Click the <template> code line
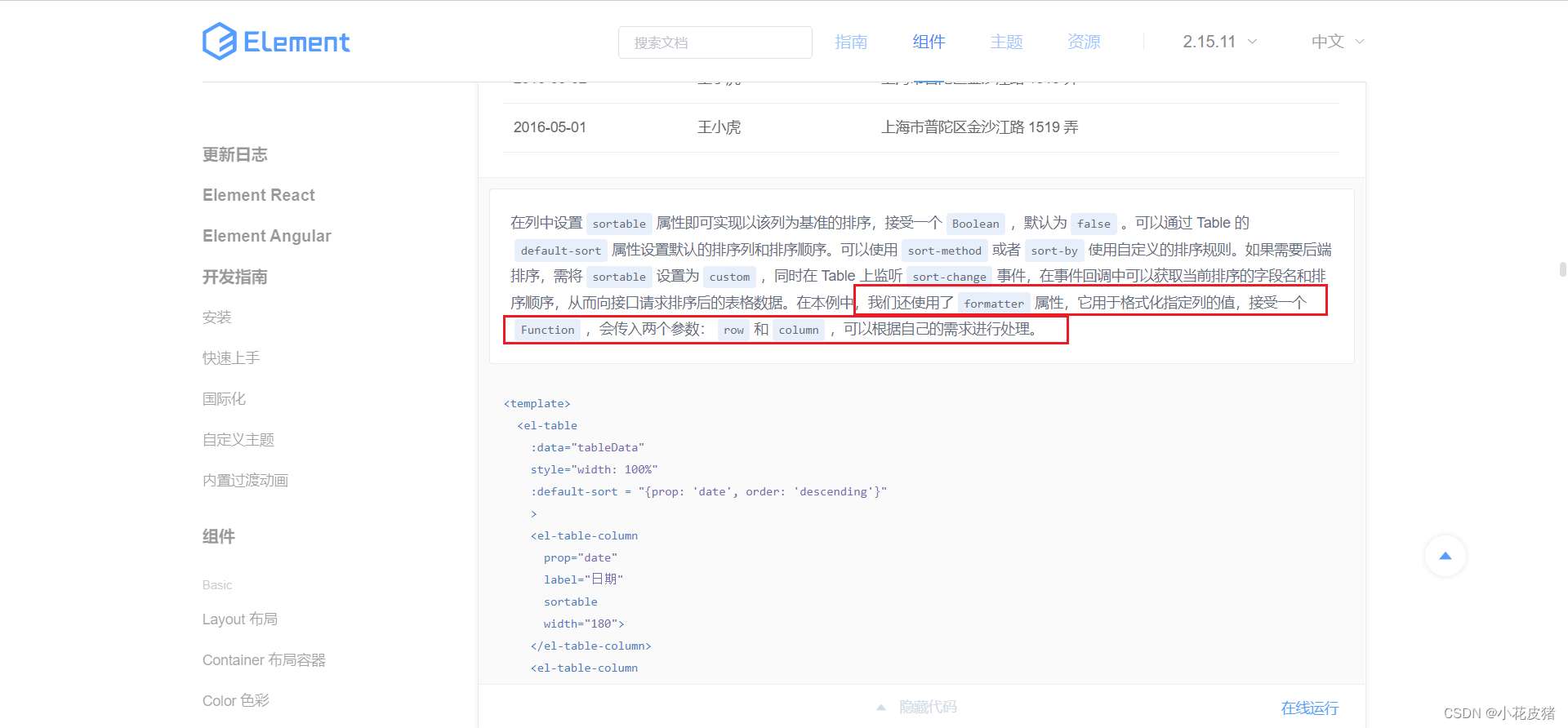 [x=537, y=403]
